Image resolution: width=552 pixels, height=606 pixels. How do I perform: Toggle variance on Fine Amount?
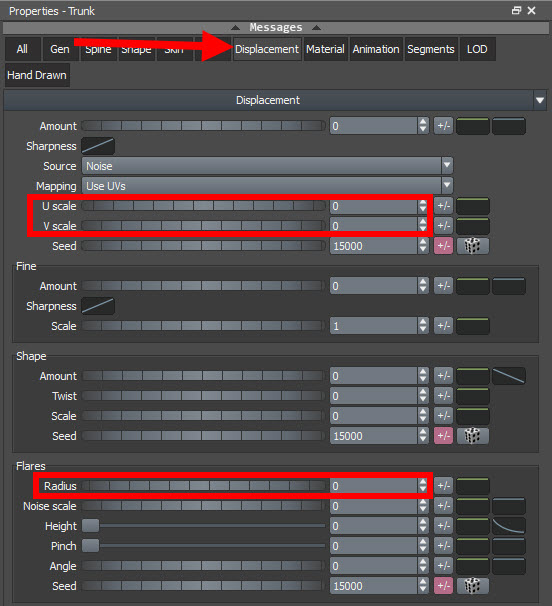tap(443, 286)
